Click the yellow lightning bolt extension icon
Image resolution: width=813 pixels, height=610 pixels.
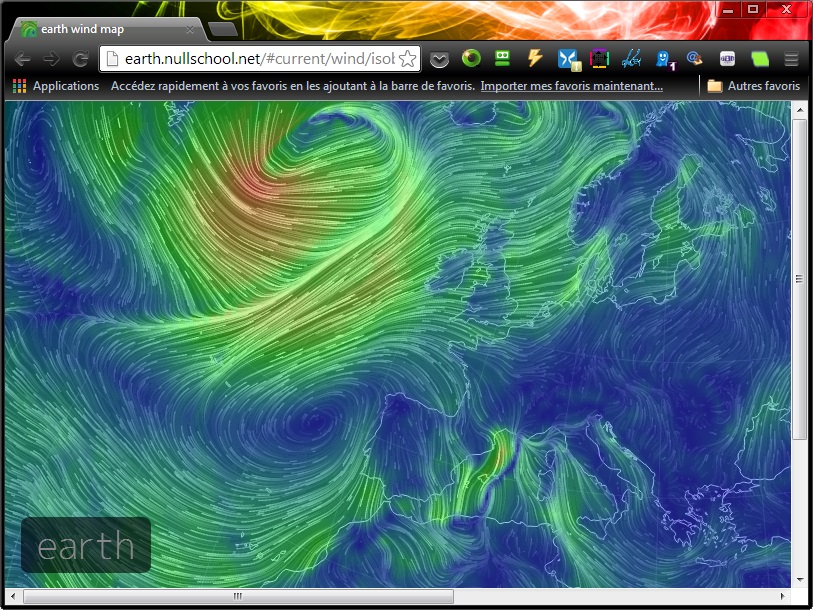535,58
